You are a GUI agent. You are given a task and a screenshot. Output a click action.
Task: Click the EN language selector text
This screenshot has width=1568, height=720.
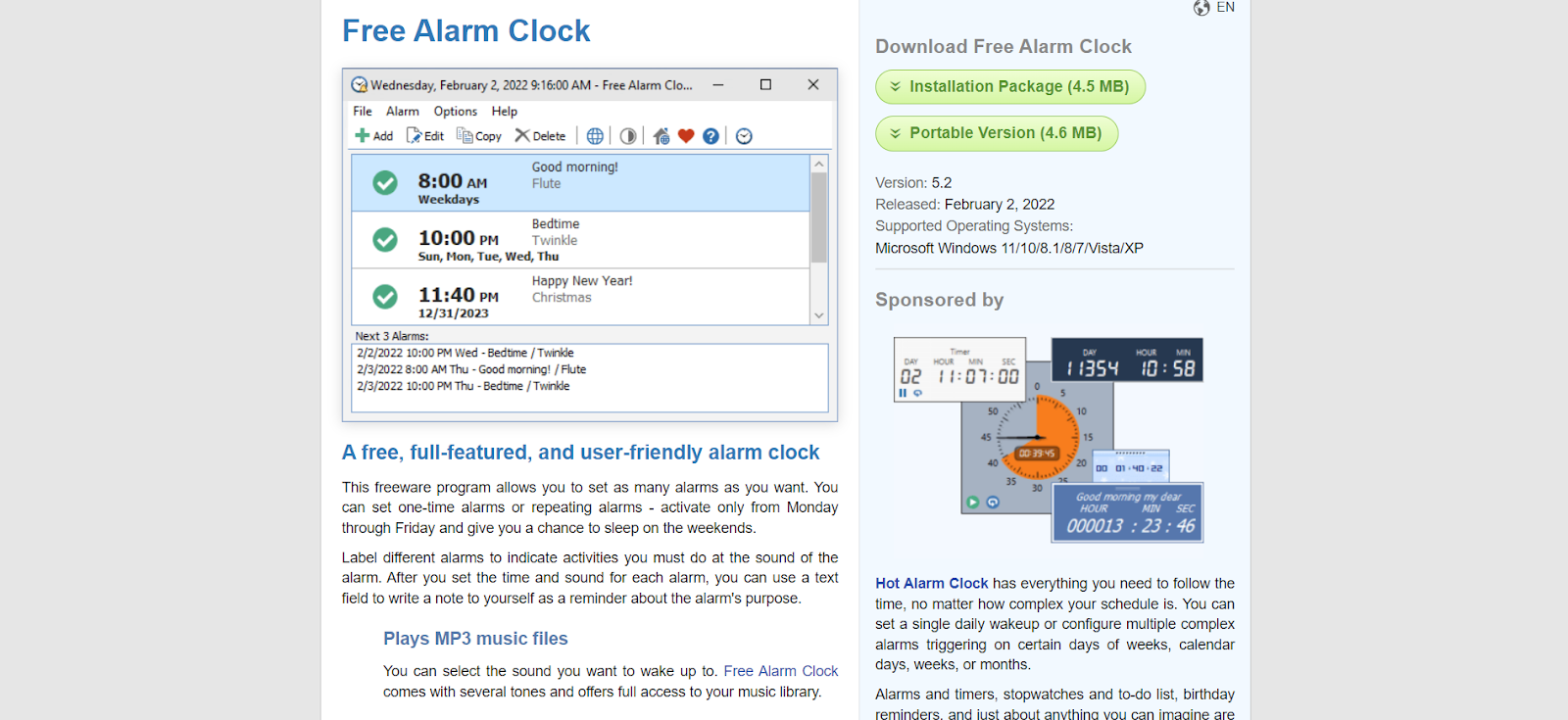click(x=1226, y=8)
